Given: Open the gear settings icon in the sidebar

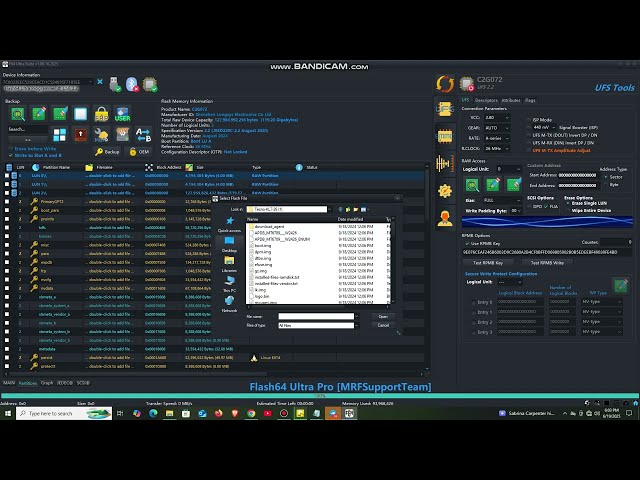Looking at the screenshot, I should (x=445, y=191).
